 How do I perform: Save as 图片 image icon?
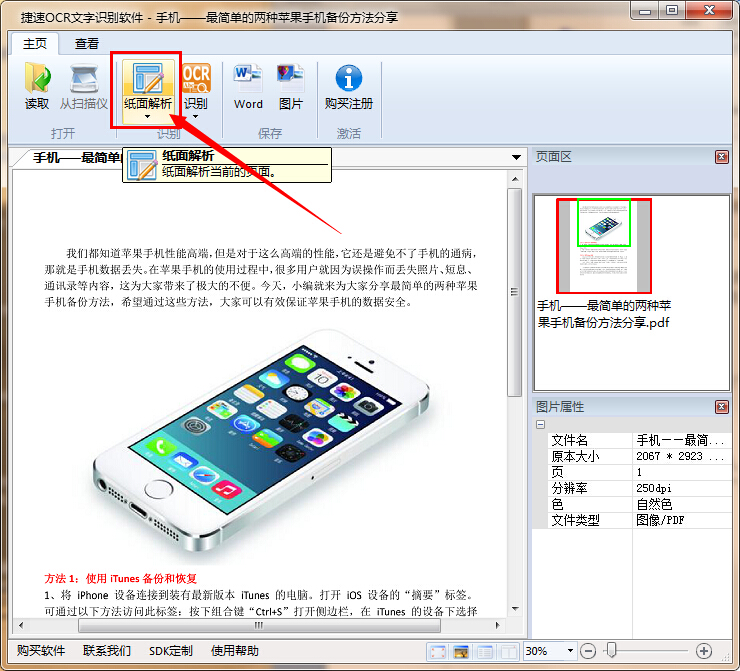[290, 78]
